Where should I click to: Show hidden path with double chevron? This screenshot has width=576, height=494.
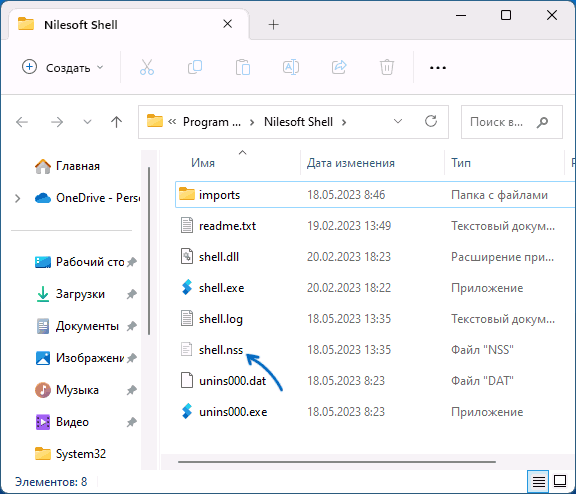tap(172, 122)
